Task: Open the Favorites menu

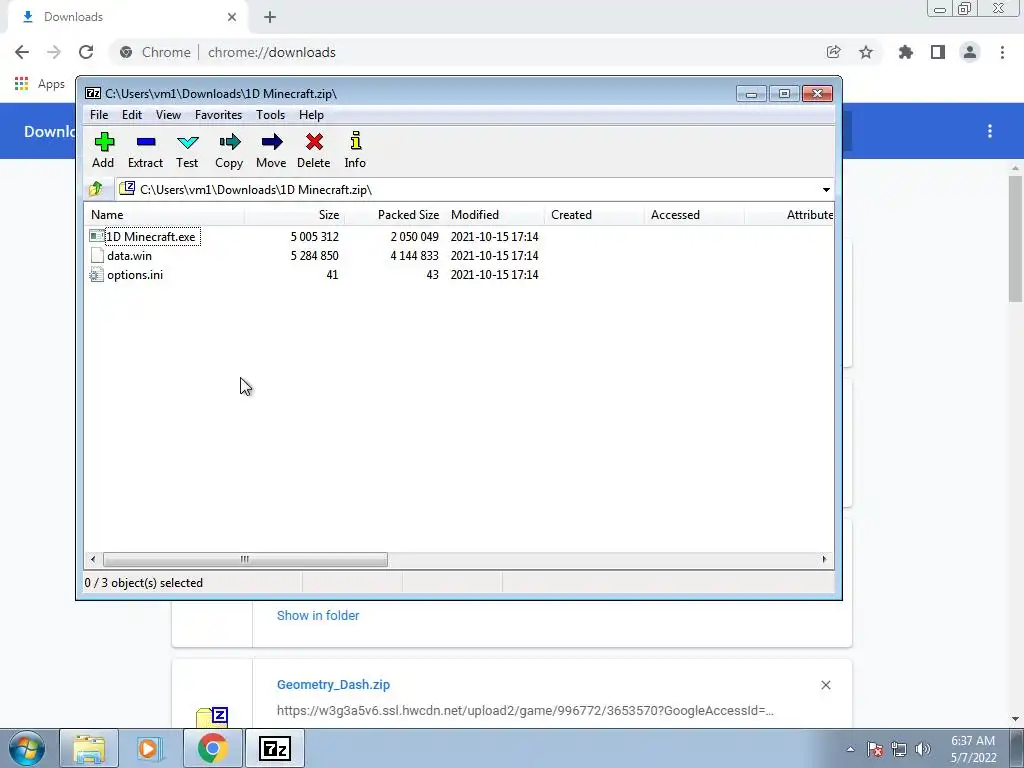Action: click(x=219, y=115)
